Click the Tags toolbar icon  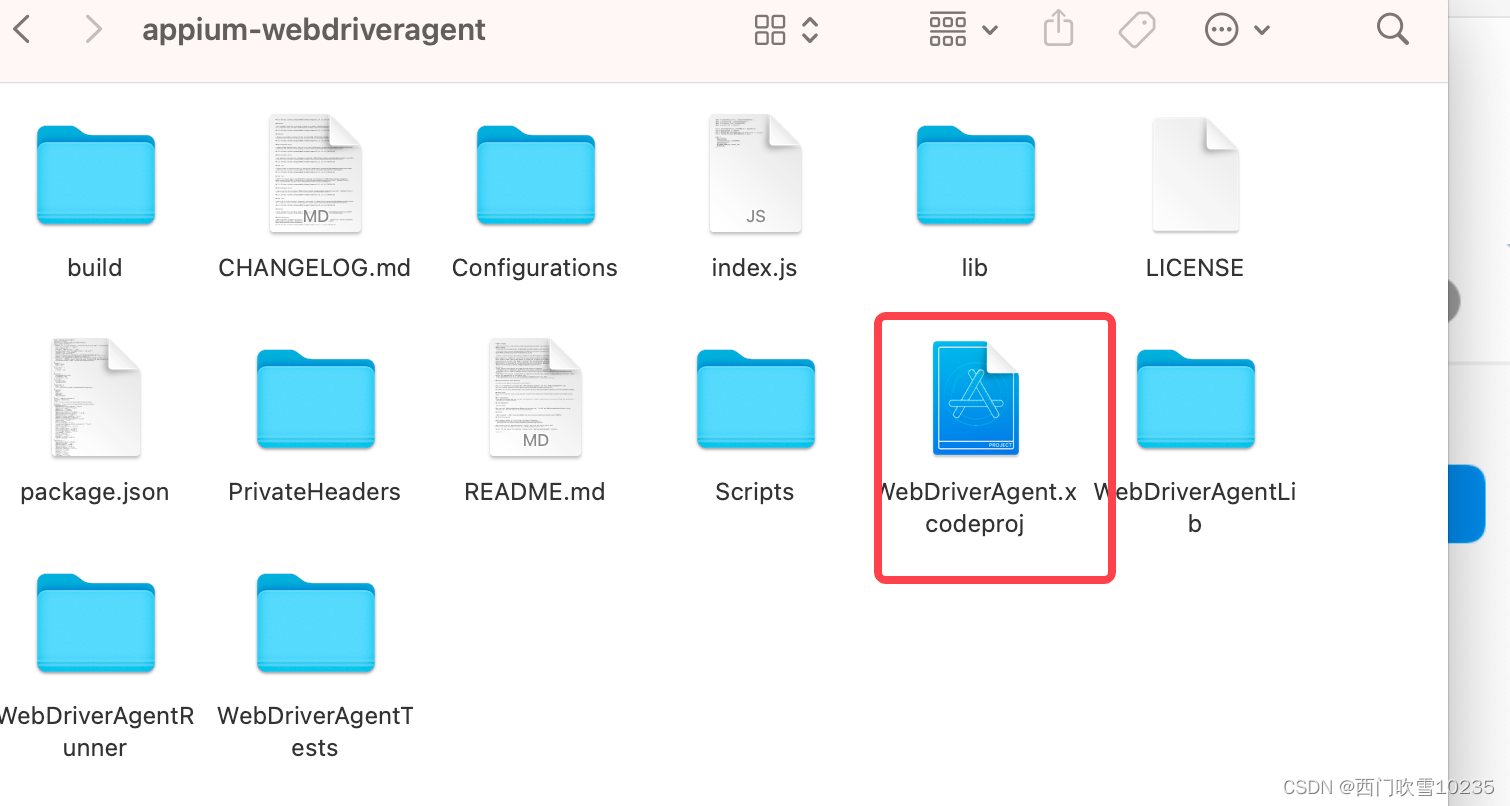pyautogui.click(x=1137, y=30)
